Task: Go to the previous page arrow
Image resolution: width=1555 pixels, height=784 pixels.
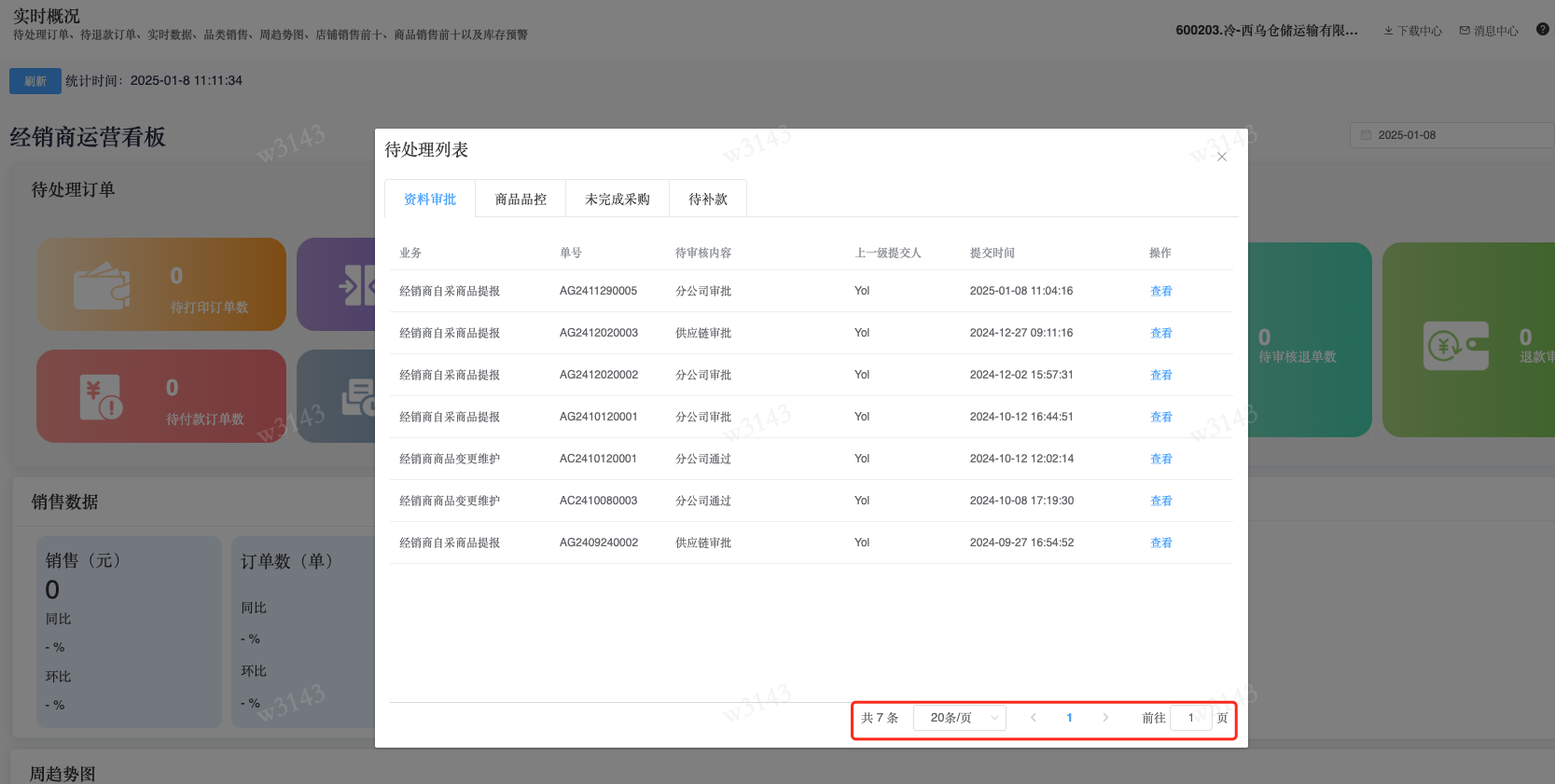Action: pos(1034,718)
